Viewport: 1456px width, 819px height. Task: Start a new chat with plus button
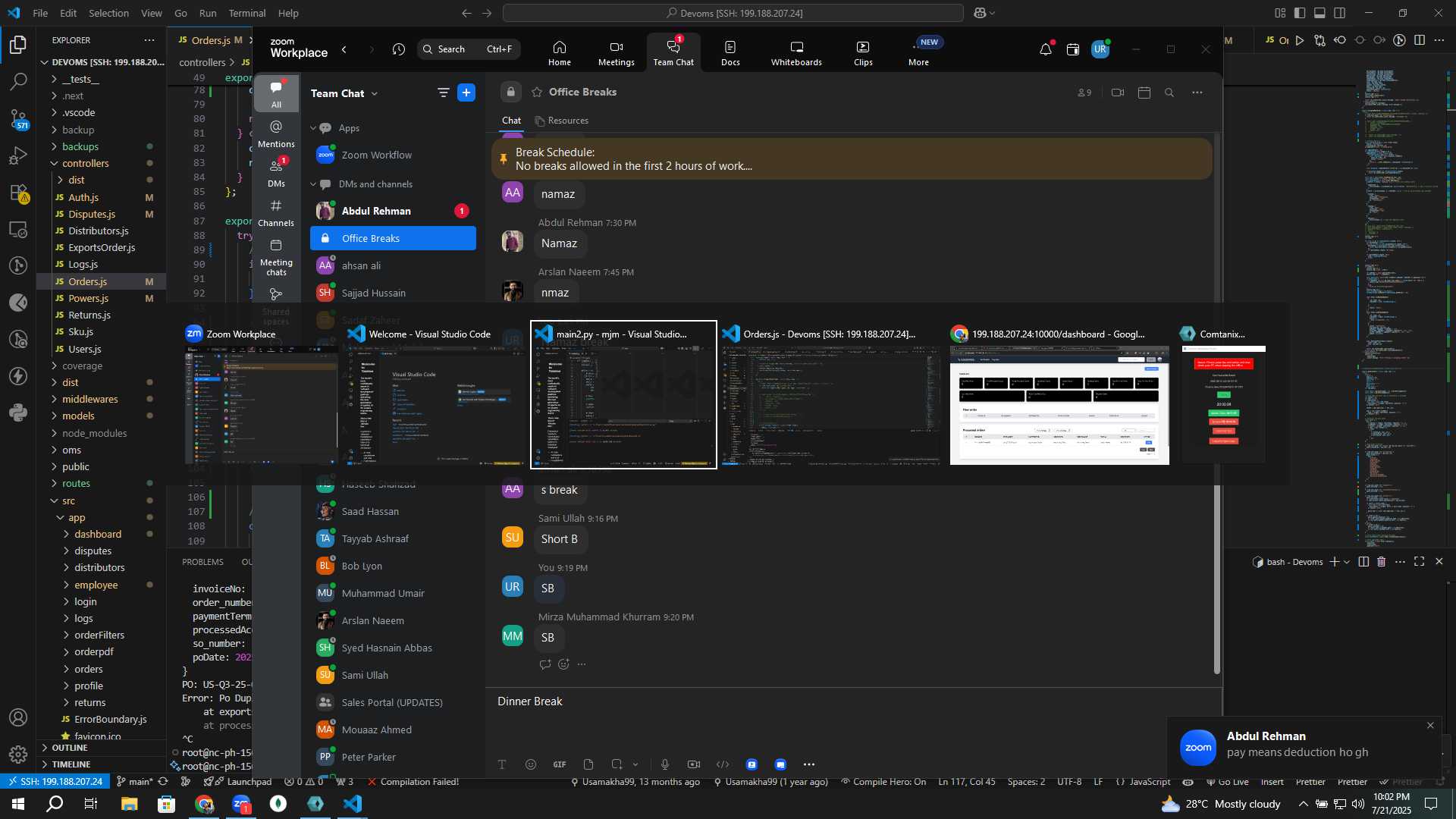pyautogui.click(x=466, y=93)
